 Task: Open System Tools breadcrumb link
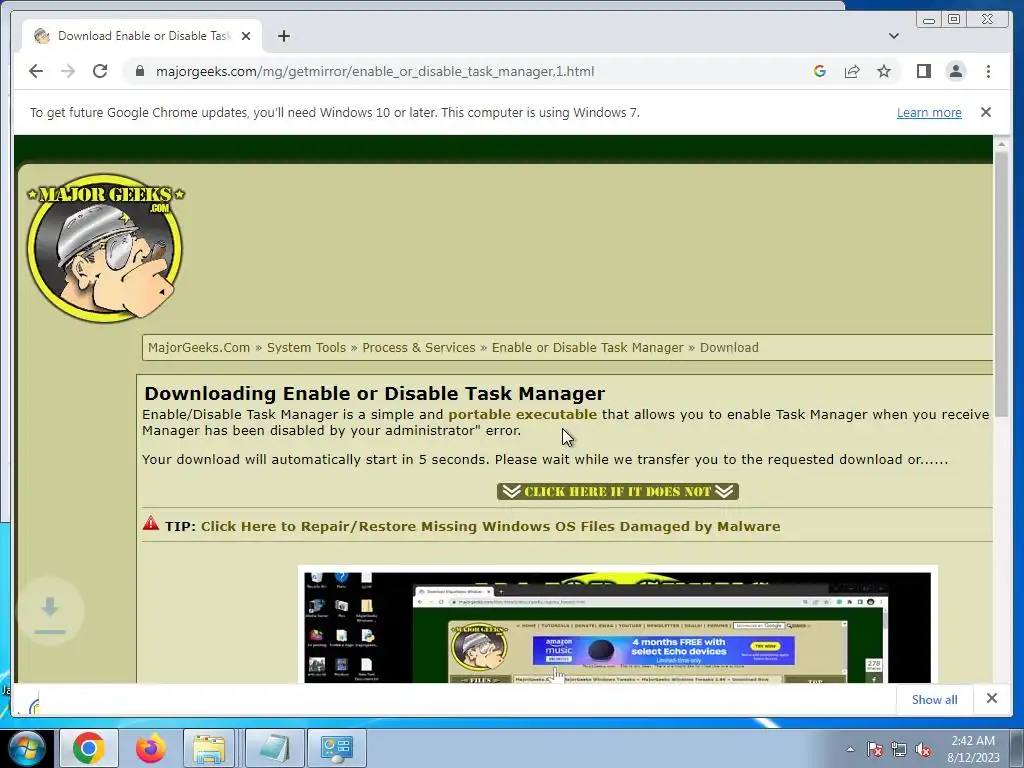tap(306, 347)
